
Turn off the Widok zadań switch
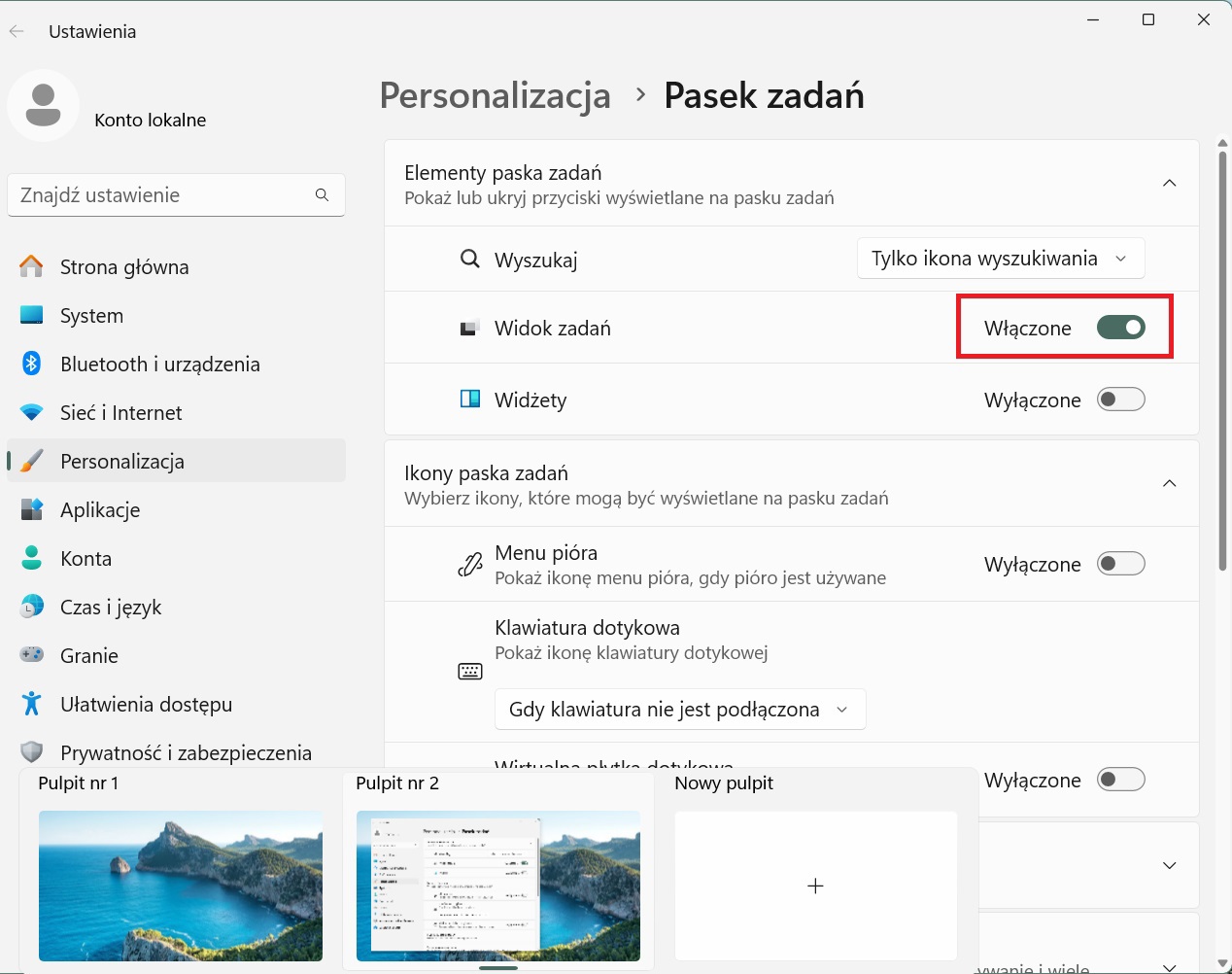1121,328
